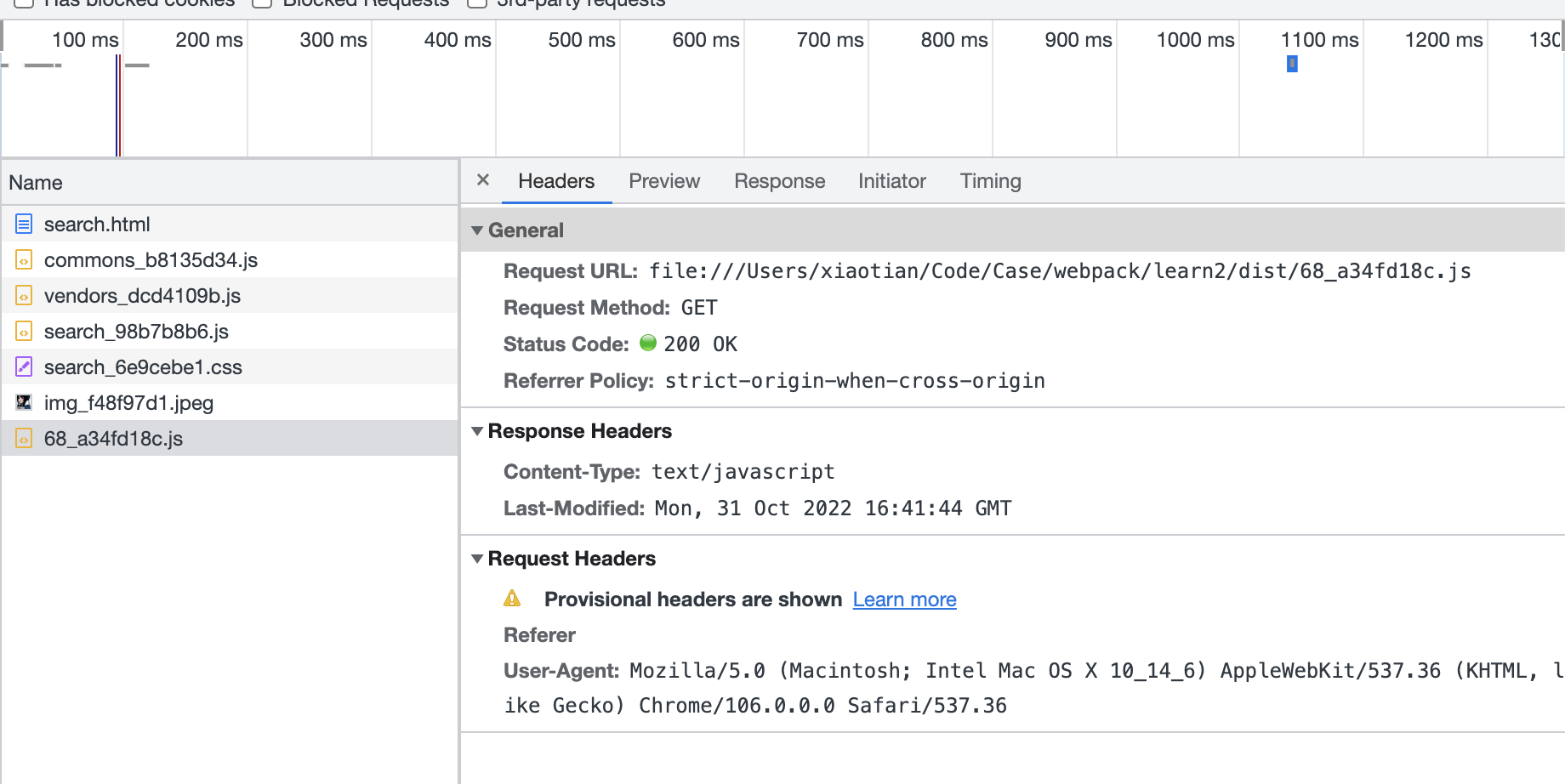Screen dimensions: 1565x784
Task: Close the request details panel
Action: pyautogui.click(x=483, y=180)
